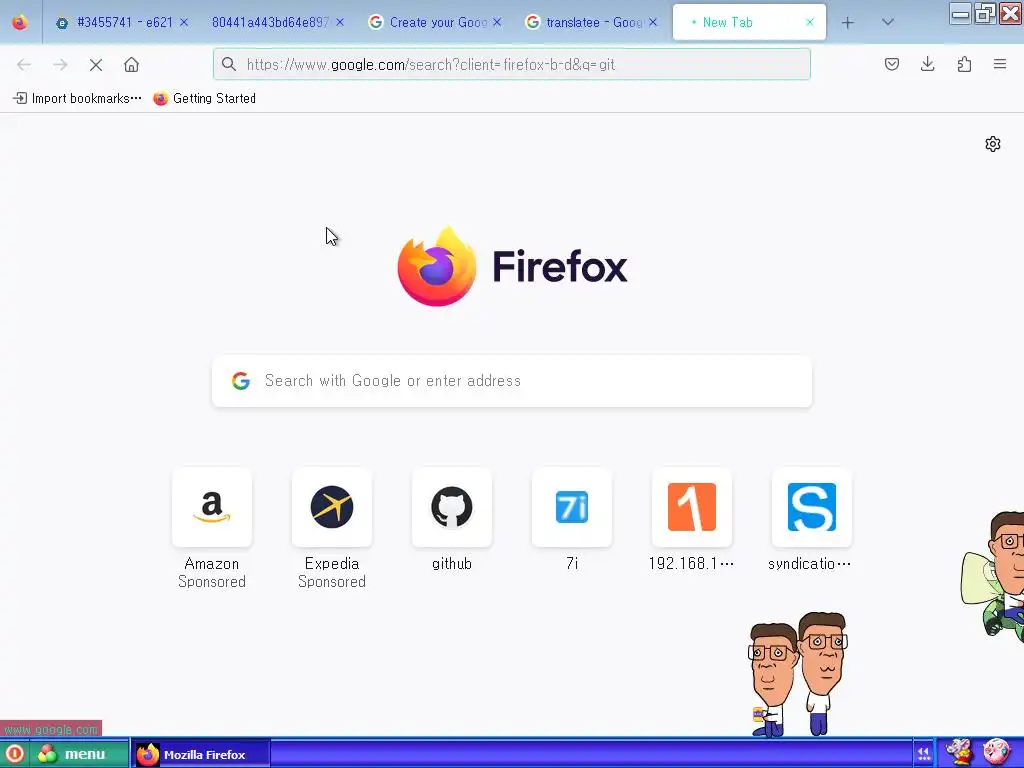Click the red power icon on the taskbar
1024x768 pixels.
[14, 754]
